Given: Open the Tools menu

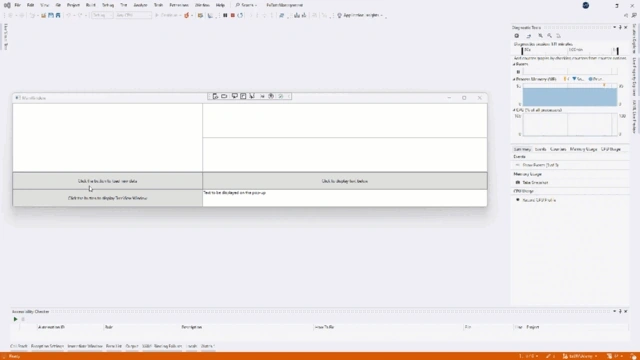Looking at the screenshot, I should [x=158, y=5].
